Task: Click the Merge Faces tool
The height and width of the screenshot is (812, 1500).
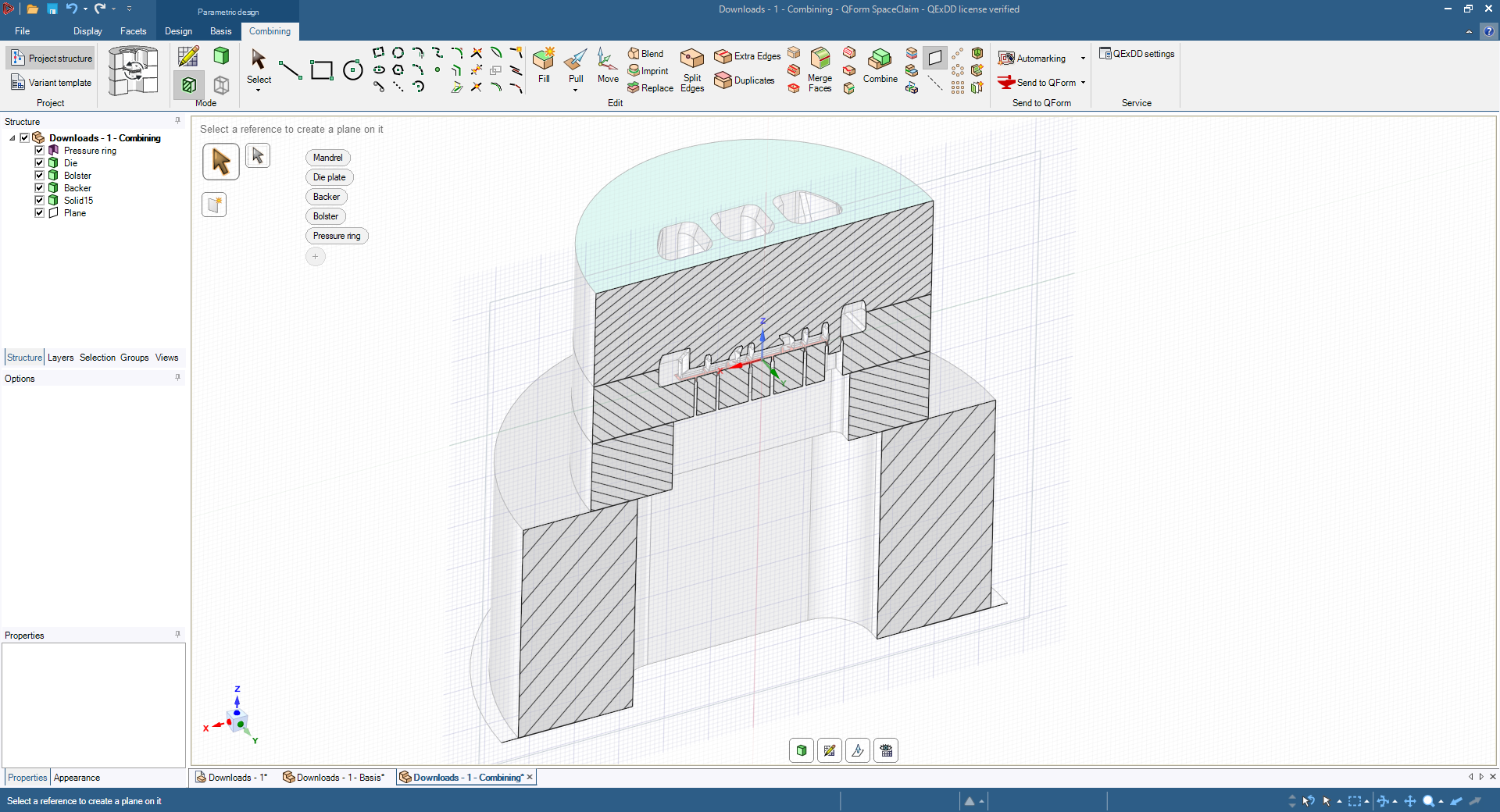Action: tap(820, 70)
